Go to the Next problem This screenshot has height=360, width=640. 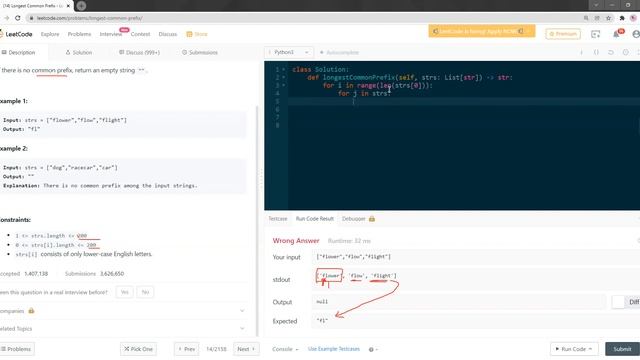pos(246,349)
